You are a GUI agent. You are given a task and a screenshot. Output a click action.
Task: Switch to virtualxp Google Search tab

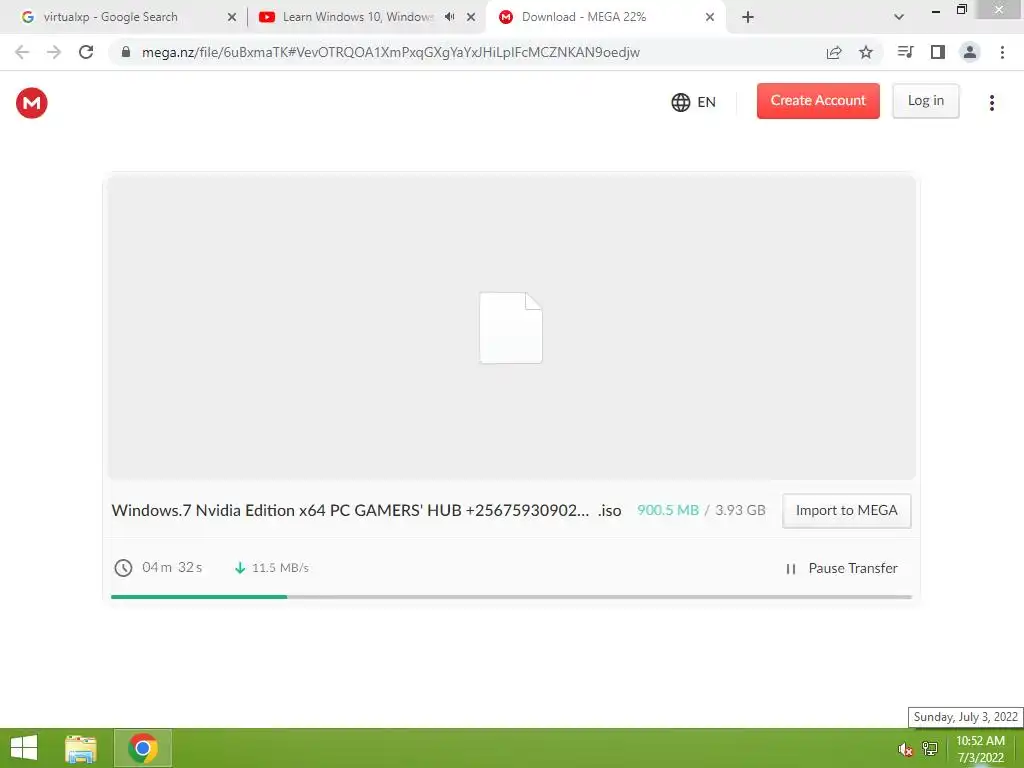click(x=110, y=17)
